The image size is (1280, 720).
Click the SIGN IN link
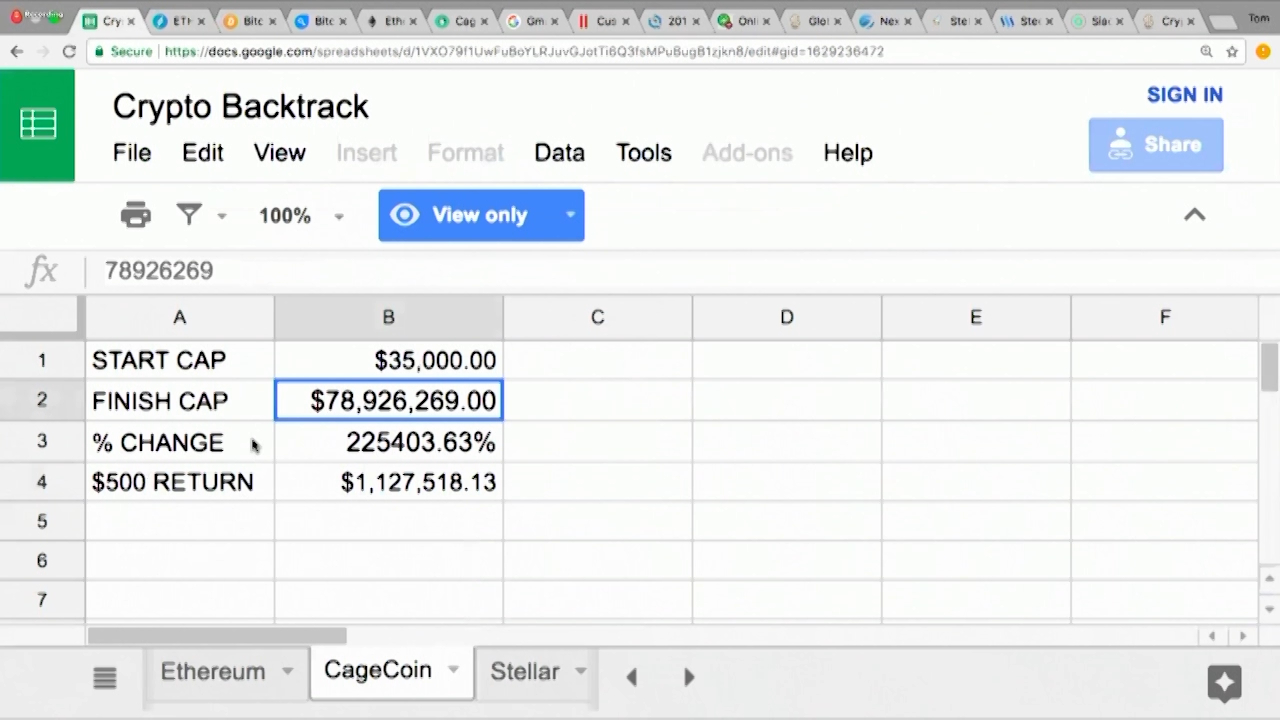[x=1184, y=95]
